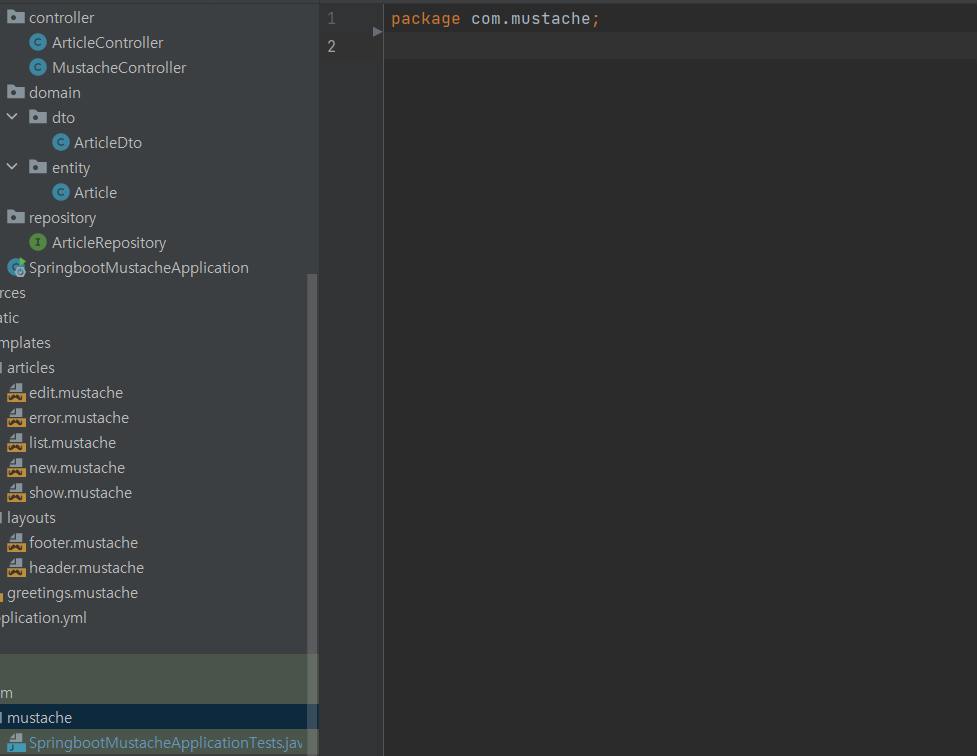Click the project tree vertical scrollbar

(x=312, y=514)
